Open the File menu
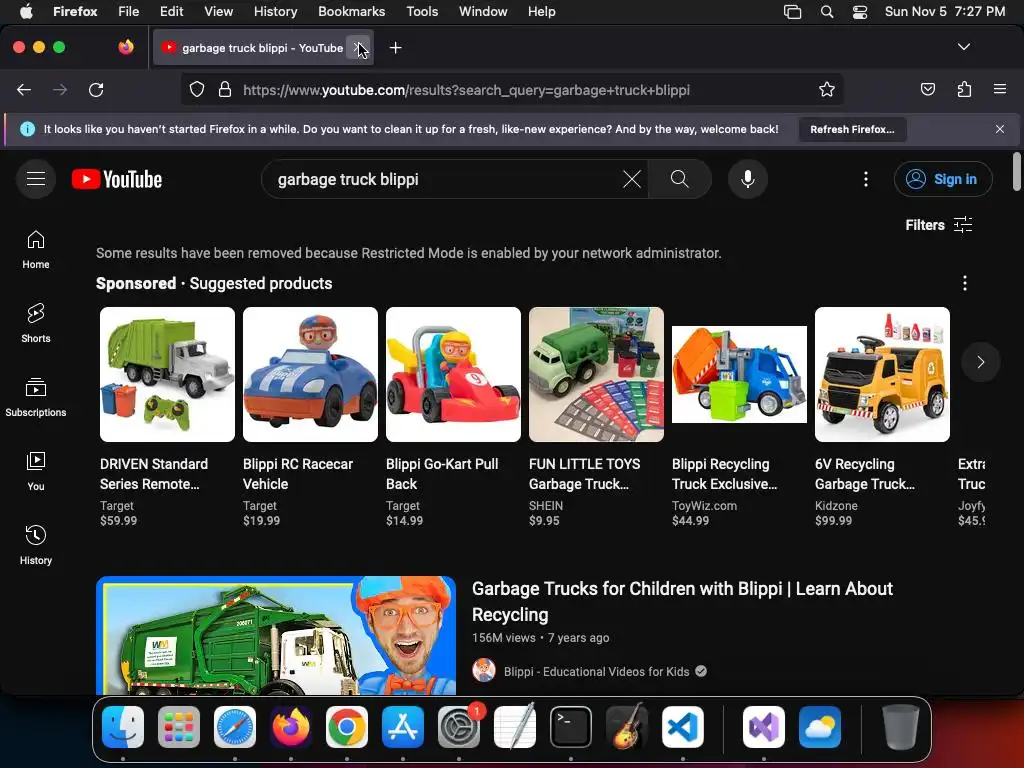This screenshot has width=1024, height=768. [129, 11]
